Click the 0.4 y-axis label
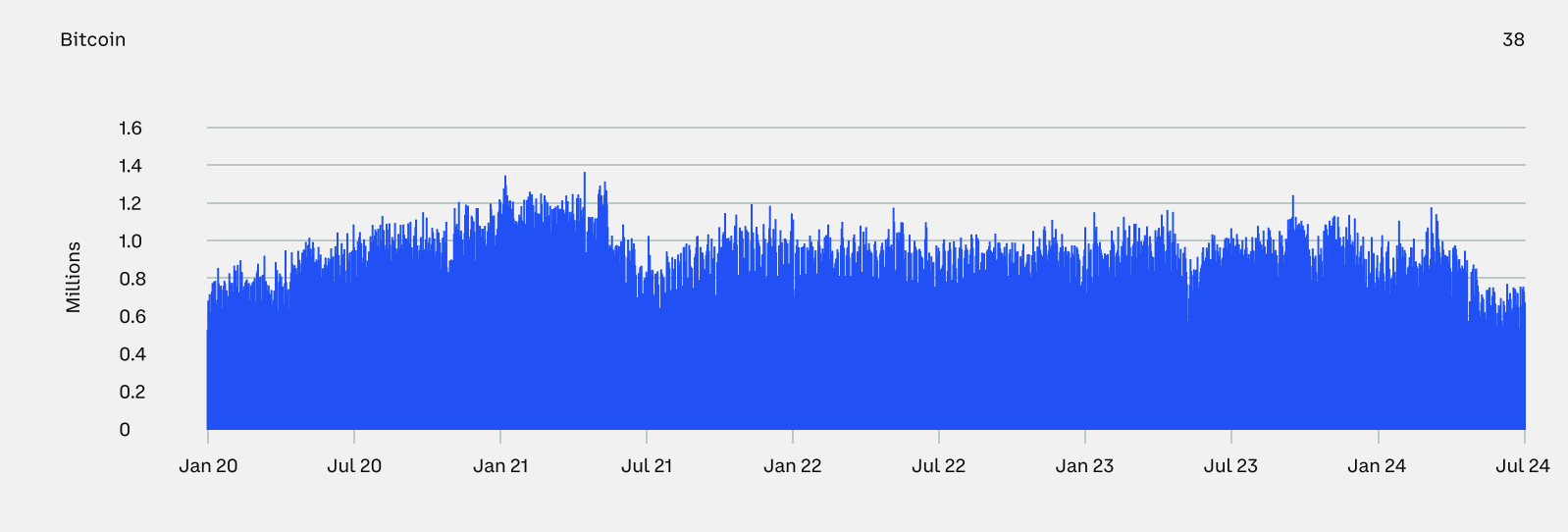 131,354
